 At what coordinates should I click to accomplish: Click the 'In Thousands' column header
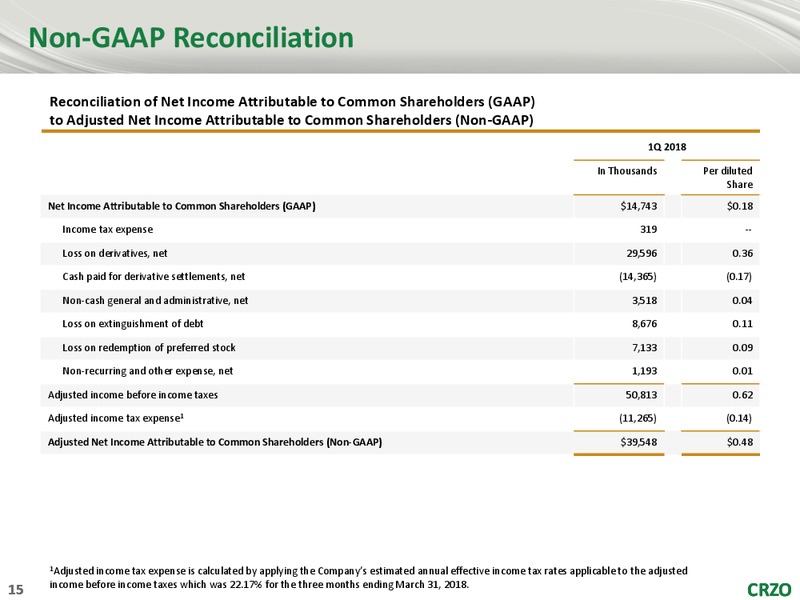coord(627,171)
